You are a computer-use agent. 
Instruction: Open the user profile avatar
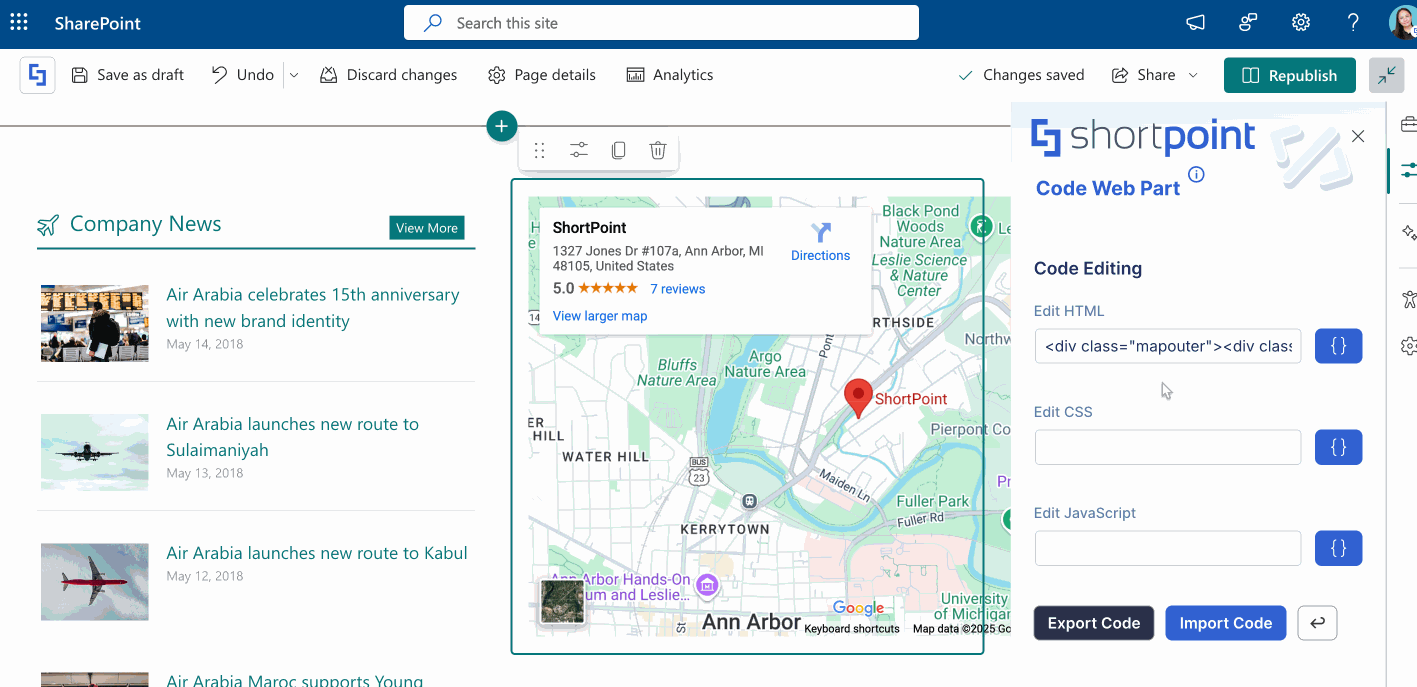pos(1403,22)
